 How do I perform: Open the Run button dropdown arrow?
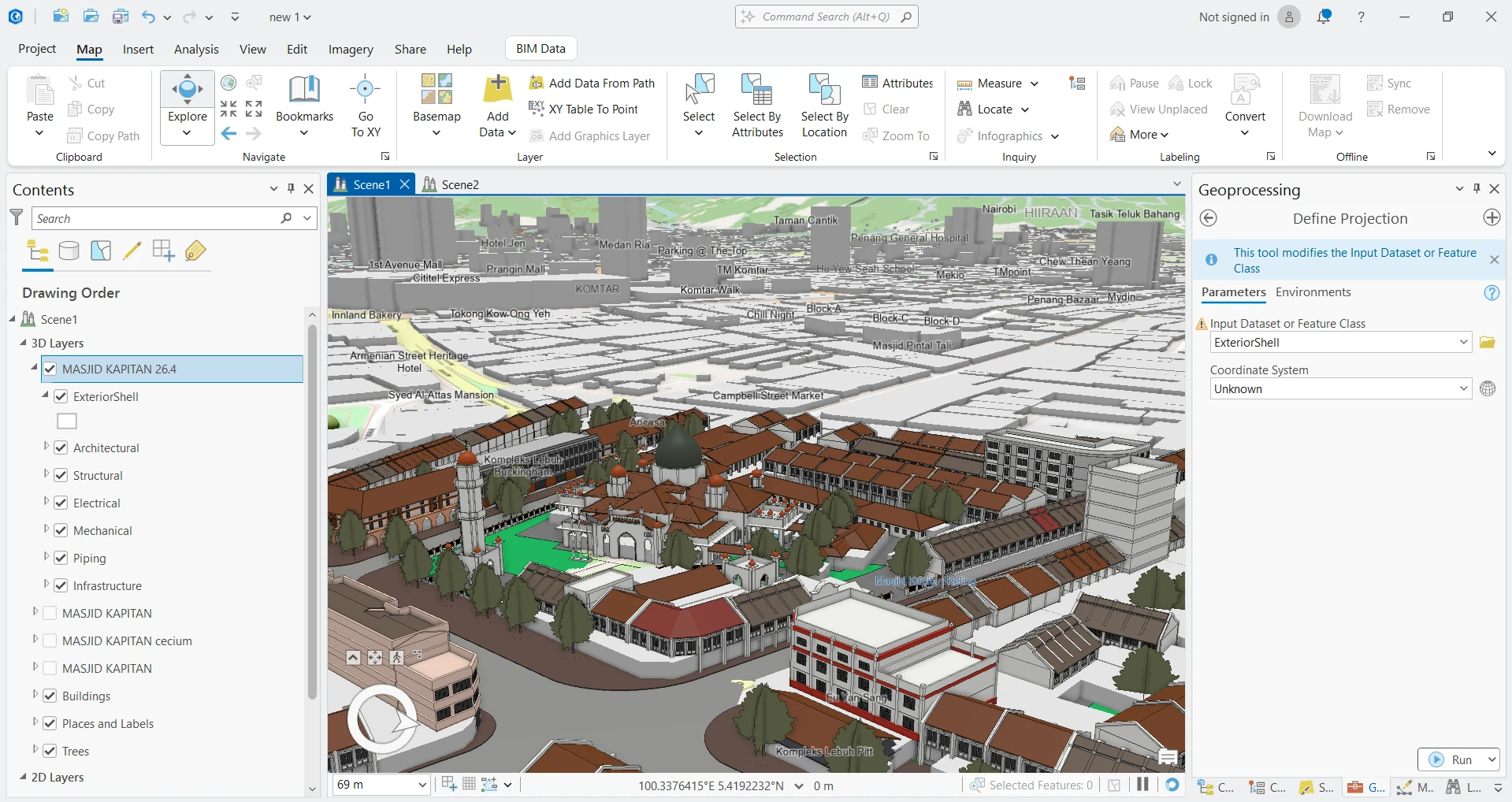1491,759
